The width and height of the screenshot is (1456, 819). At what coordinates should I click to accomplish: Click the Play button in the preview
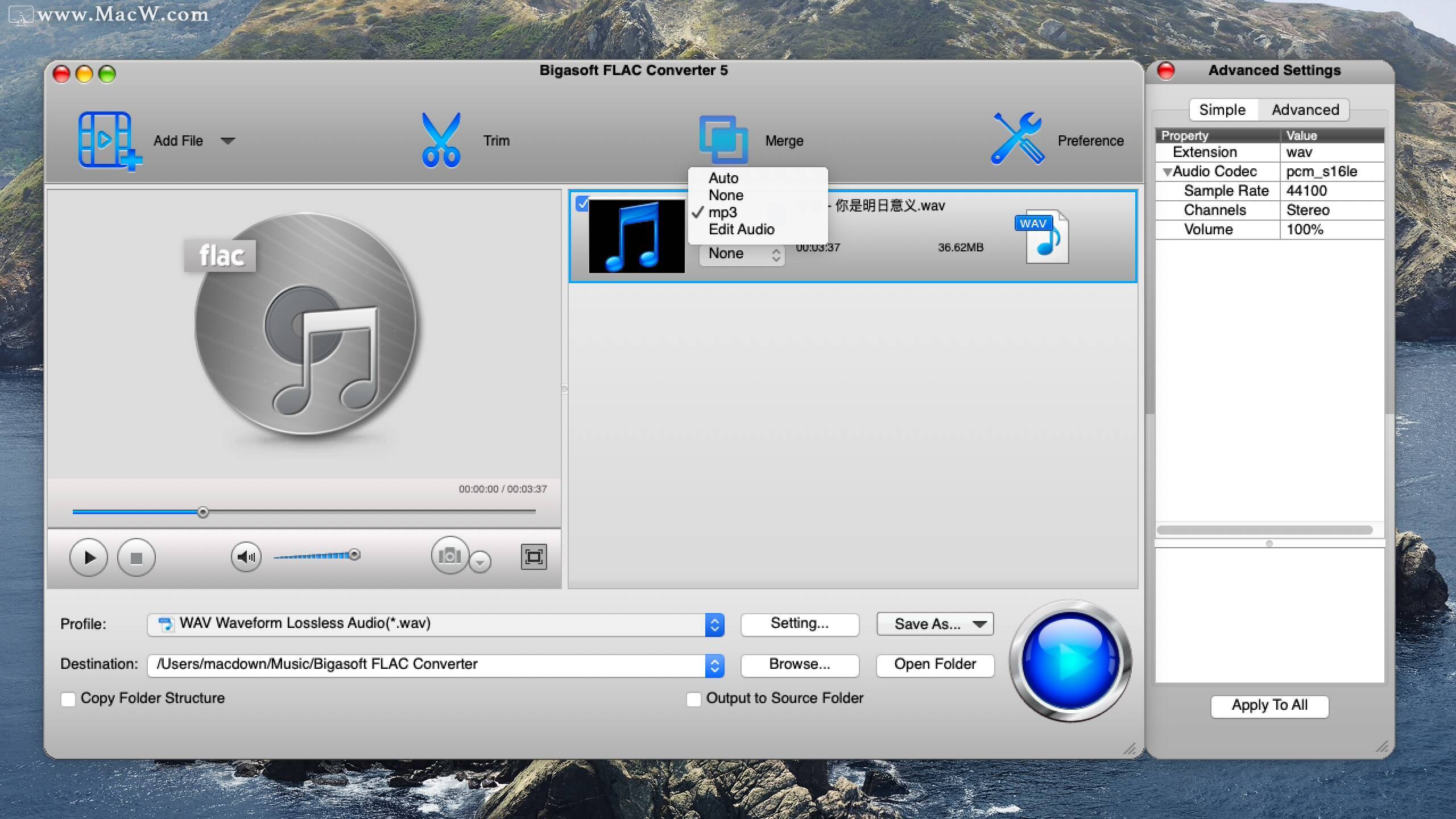pyautogui.click(x=89, y=557)
